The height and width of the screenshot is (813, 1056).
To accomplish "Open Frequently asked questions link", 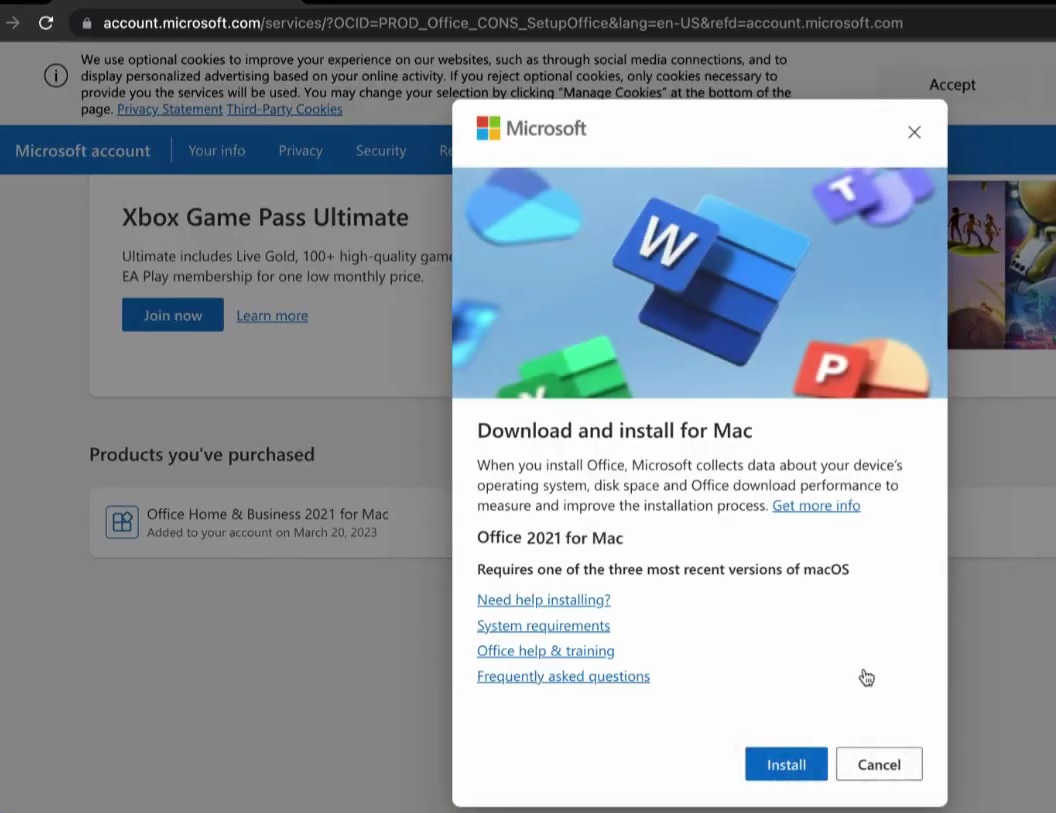I will click(563, 676).
